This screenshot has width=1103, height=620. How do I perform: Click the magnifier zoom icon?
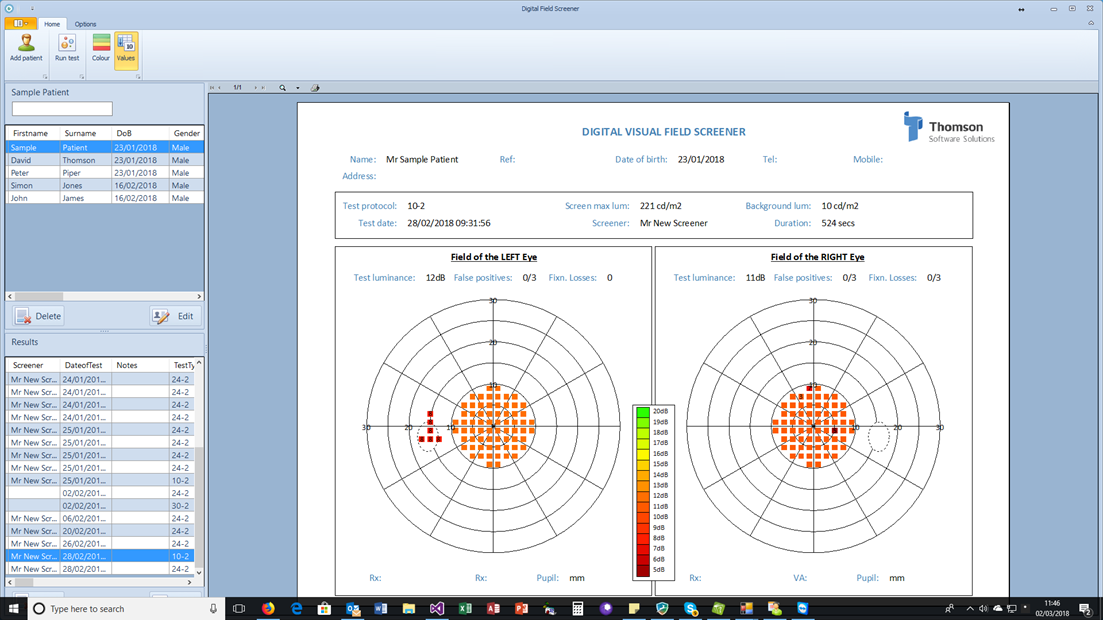coord(283,88)
